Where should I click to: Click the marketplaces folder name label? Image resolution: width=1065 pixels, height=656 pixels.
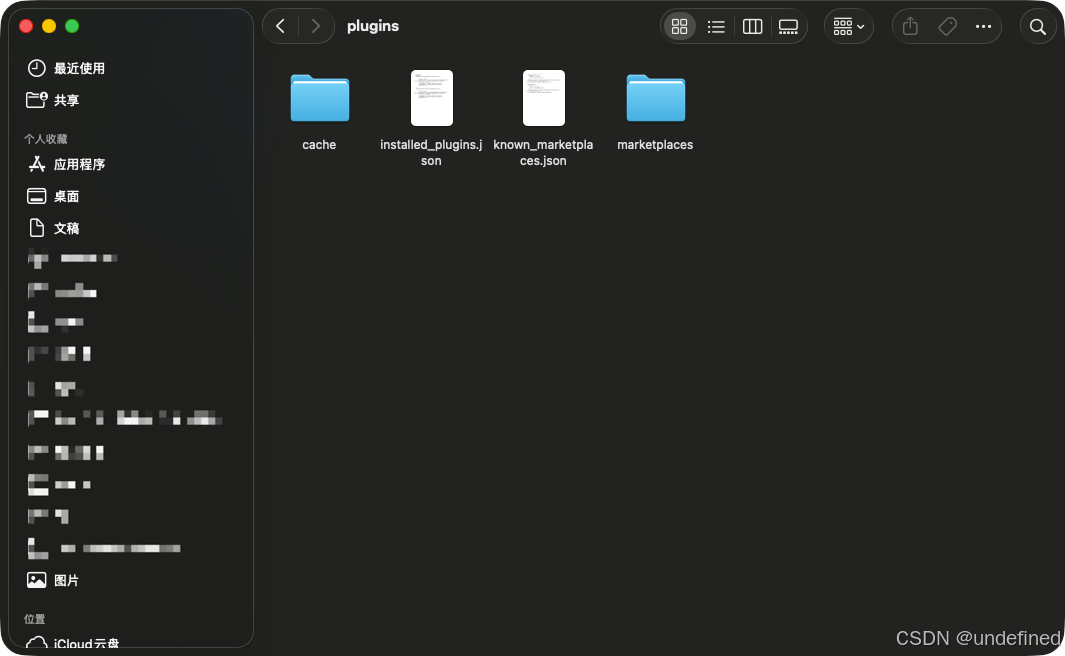point(655,145)
